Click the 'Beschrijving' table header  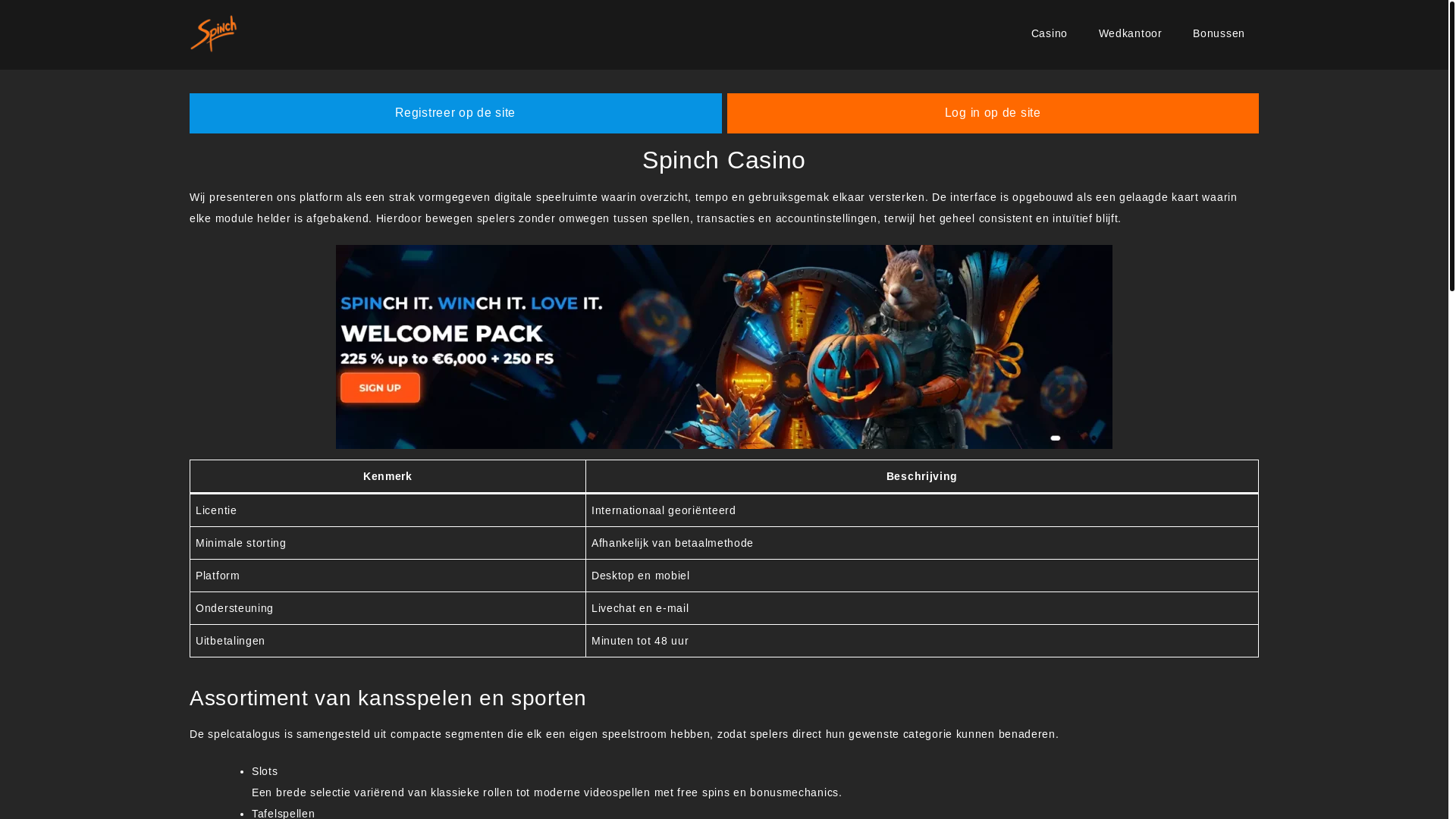pos(922,476)
